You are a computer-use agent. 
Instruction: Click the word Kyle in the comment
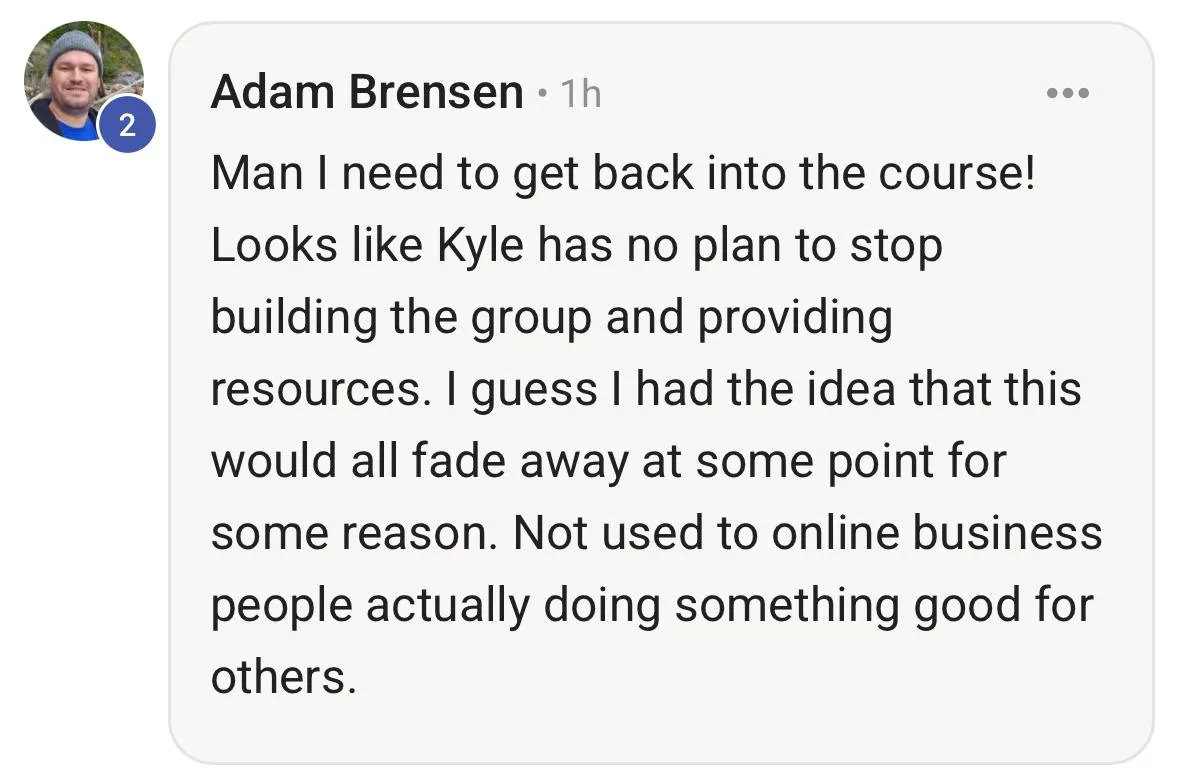pos(480,247)
